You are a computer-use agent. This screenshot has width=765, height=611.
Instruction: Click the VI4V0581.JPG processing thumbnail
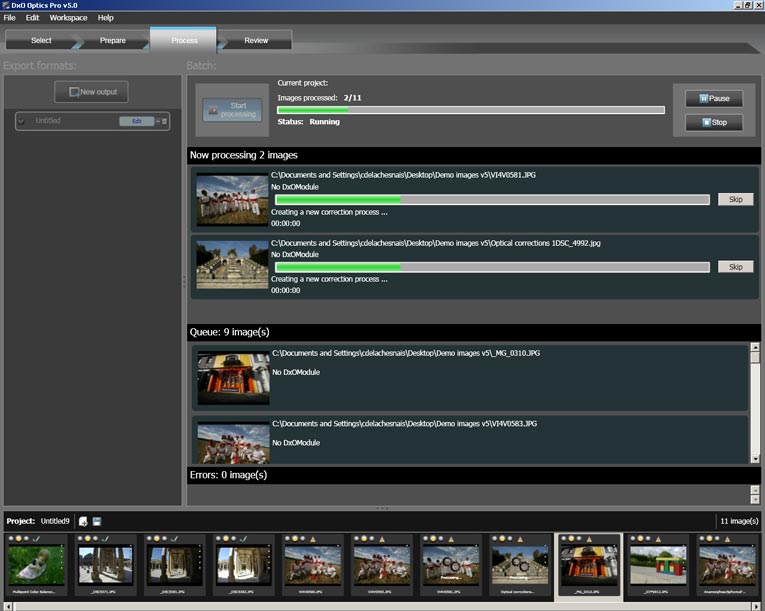(232, 199)
